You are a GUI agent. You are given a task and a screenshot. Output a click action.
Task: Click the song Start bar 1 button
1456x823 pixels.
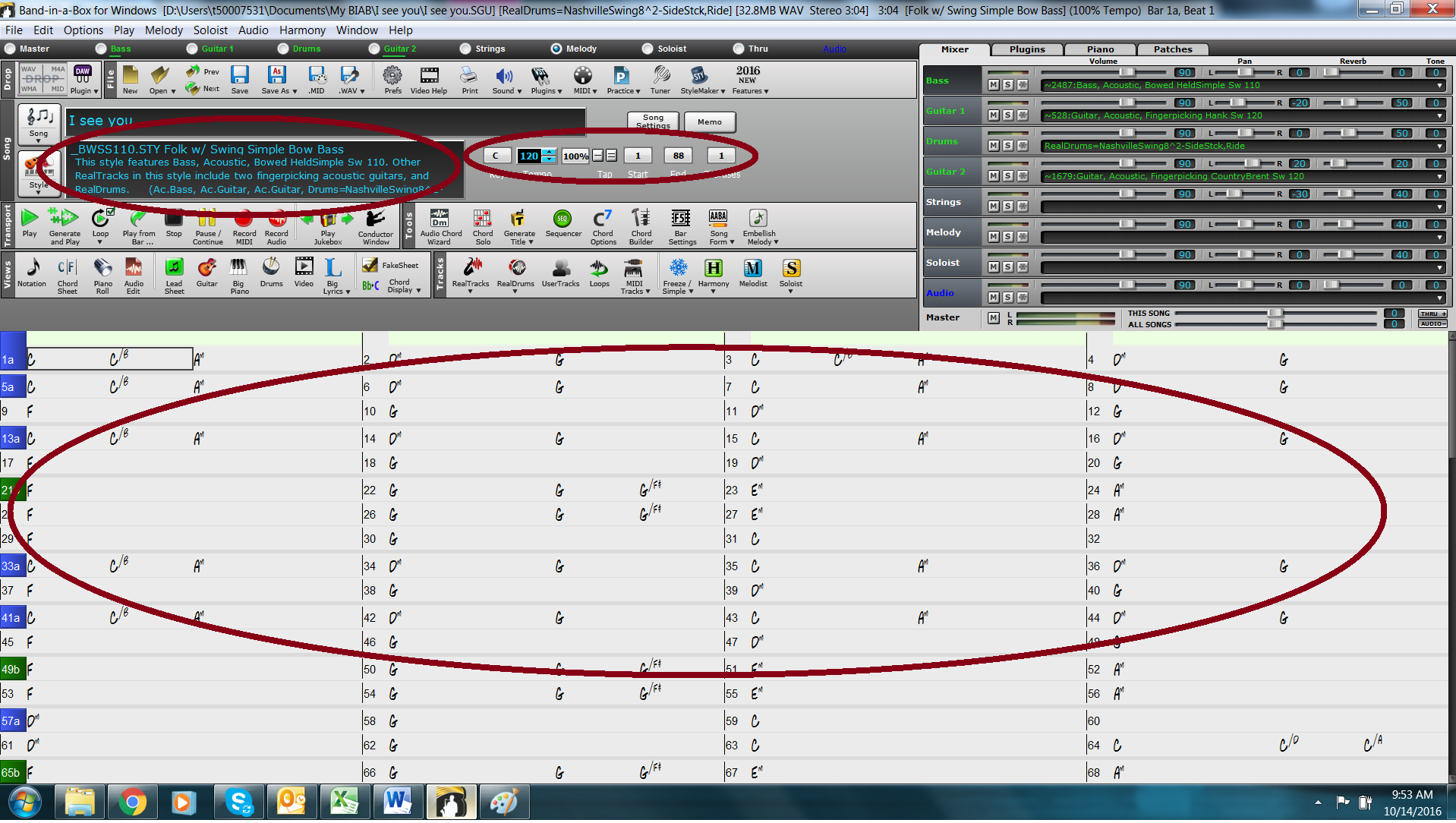click(638, 156)
